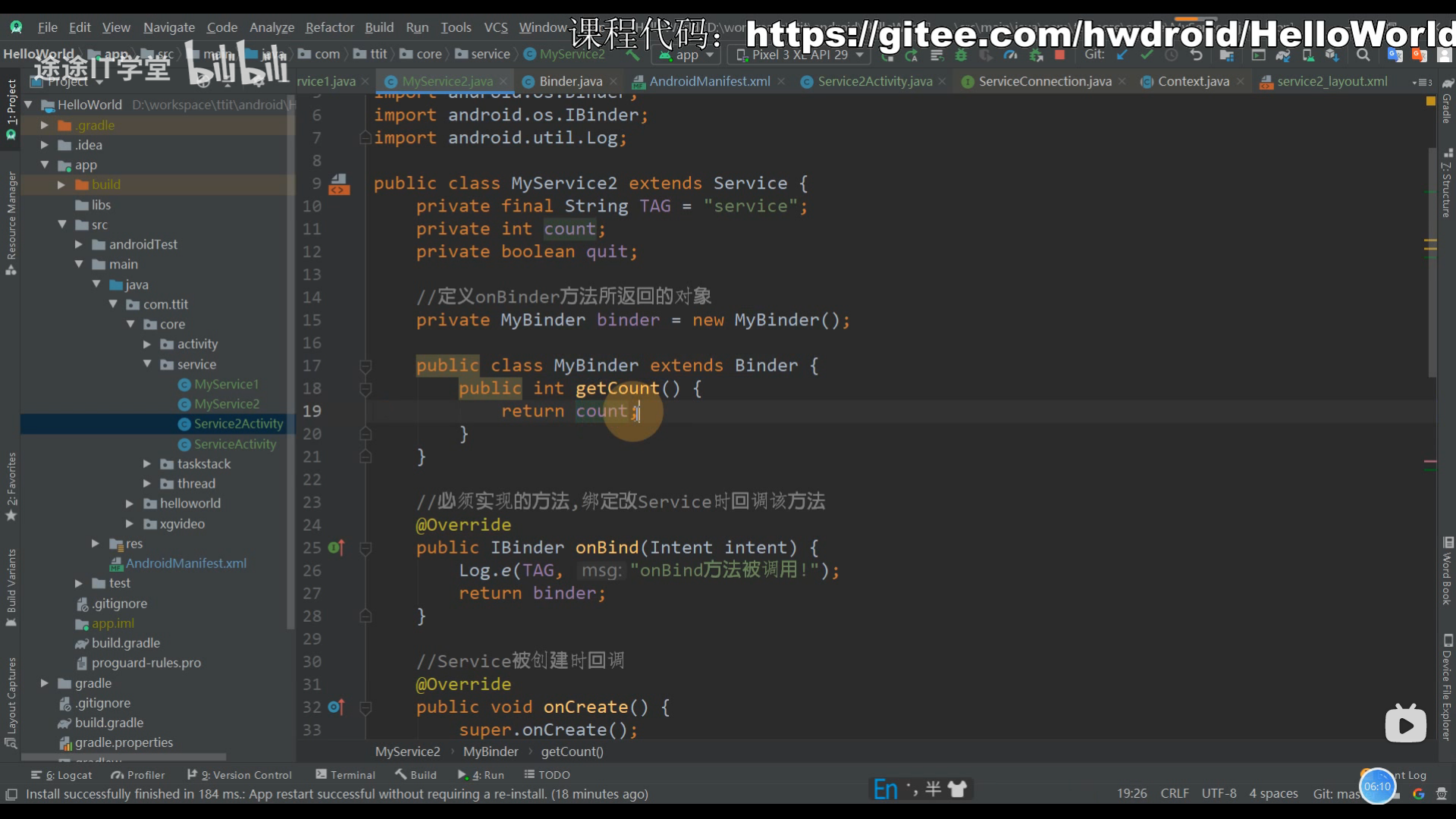Expand the taskstack package arrow

(x=147, y=463)
